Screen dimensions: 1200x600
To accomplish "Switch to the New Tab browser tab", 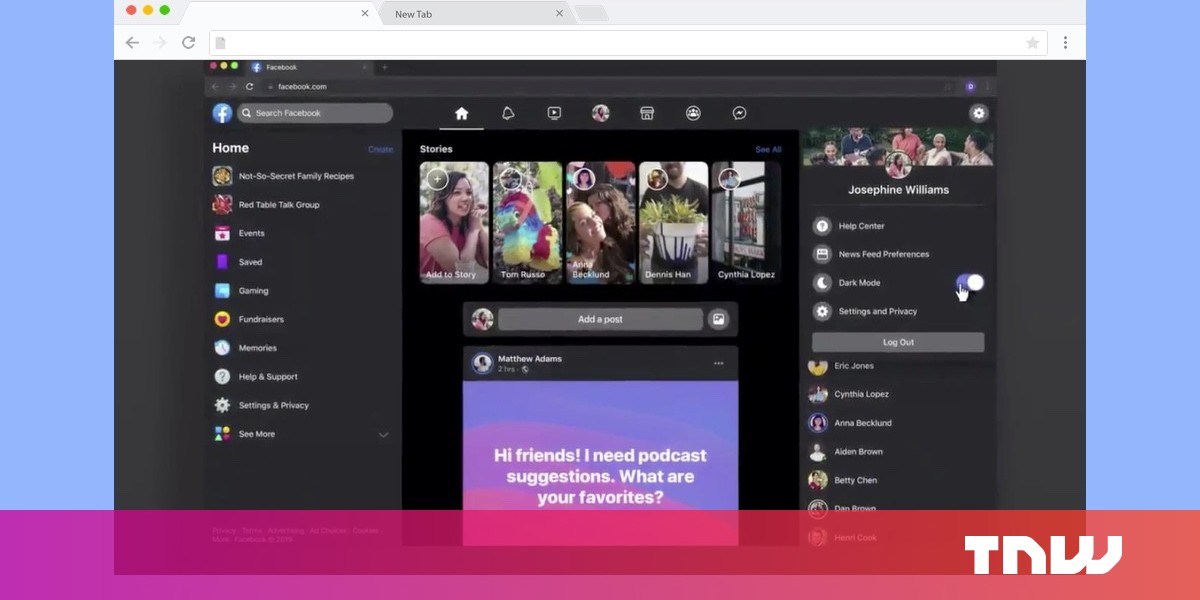I will pyautogui.click(x=474, y=14).
